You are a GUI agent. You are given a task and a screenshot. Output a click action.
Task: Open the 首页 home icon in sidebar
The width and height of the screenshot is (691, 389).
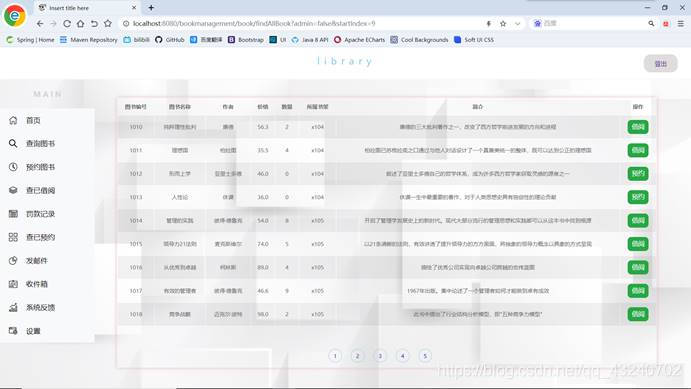pos(13,120)
